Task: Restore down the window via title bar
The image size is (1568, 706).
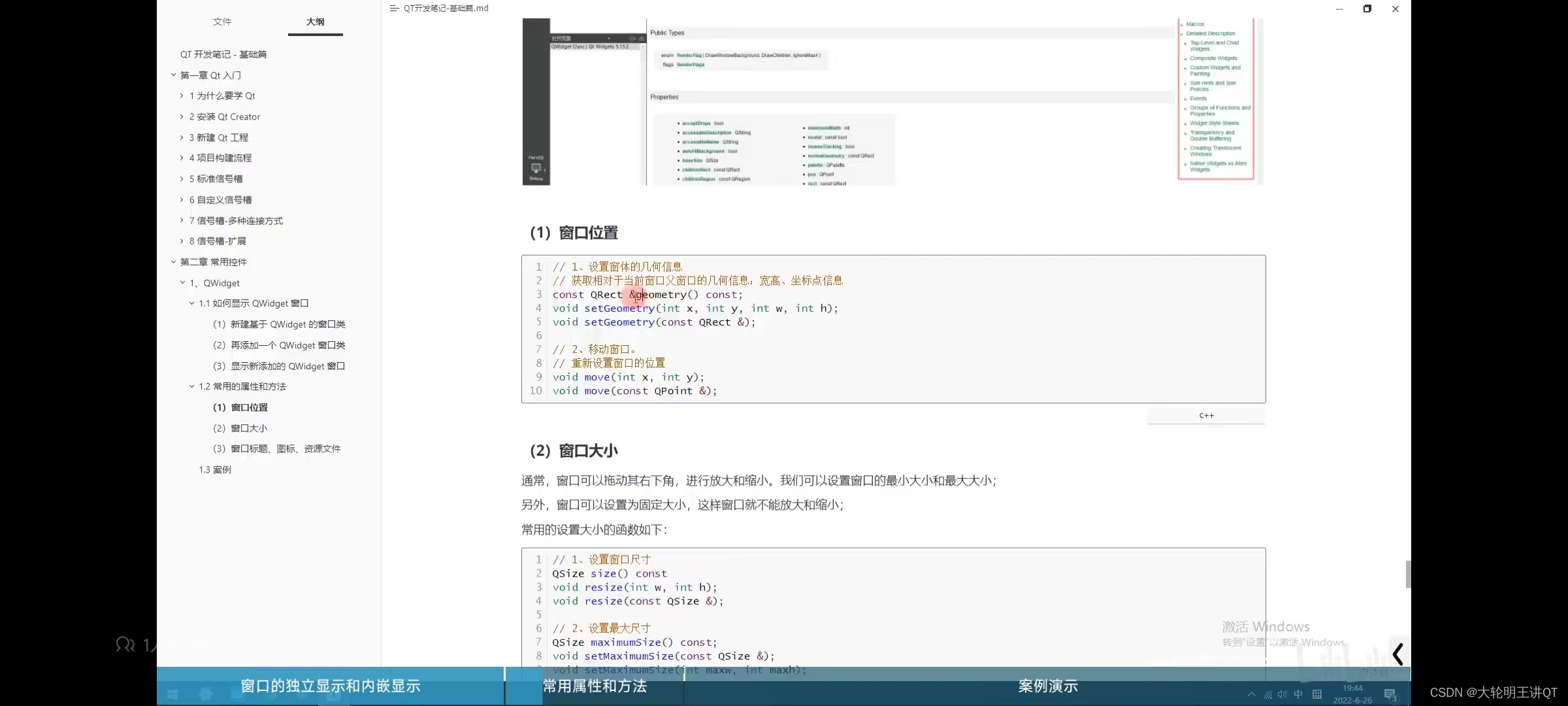Action: 1367,8
